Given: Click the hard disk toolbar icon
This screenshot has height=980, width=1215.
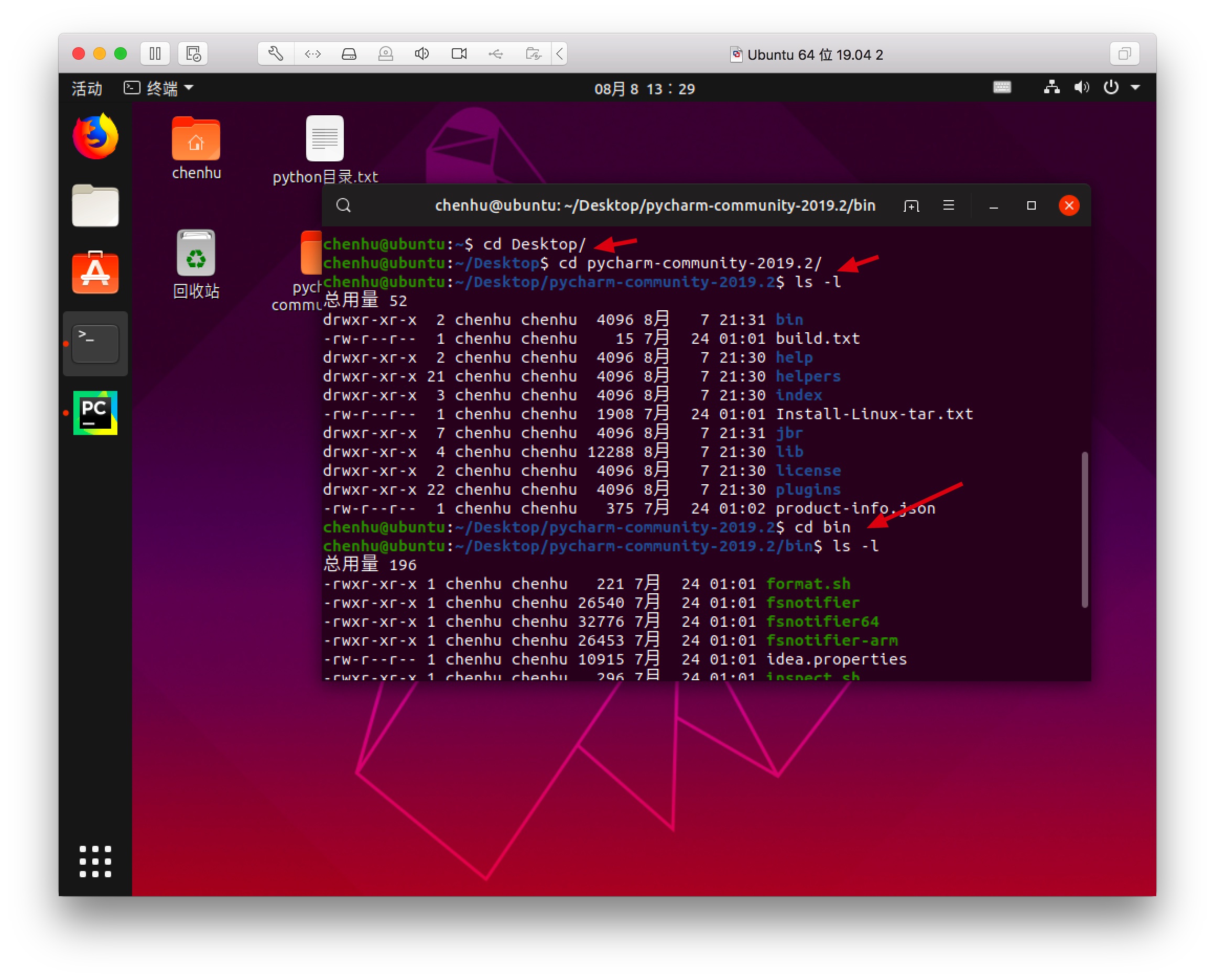Looking at the screenshot, I should (350, 54).
